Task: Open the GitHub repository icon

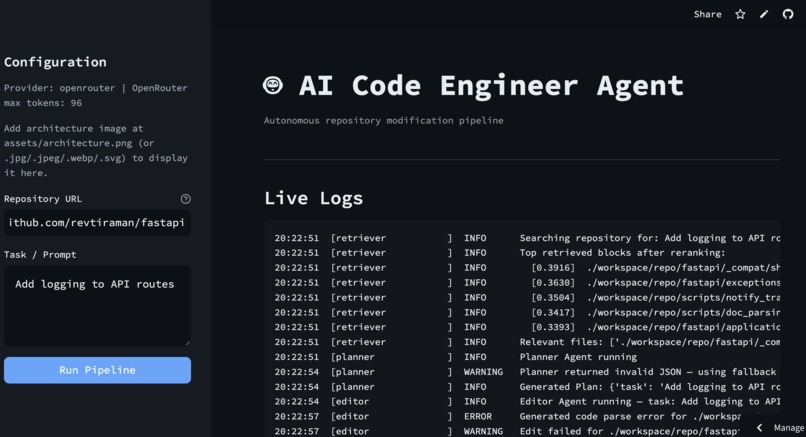Action: point(788,14)
